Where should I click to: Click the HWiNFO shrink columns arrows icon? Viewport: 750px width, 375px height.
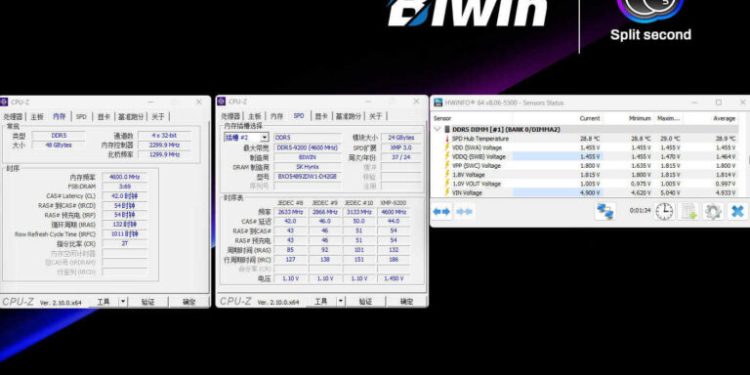(x=464, y=211)
